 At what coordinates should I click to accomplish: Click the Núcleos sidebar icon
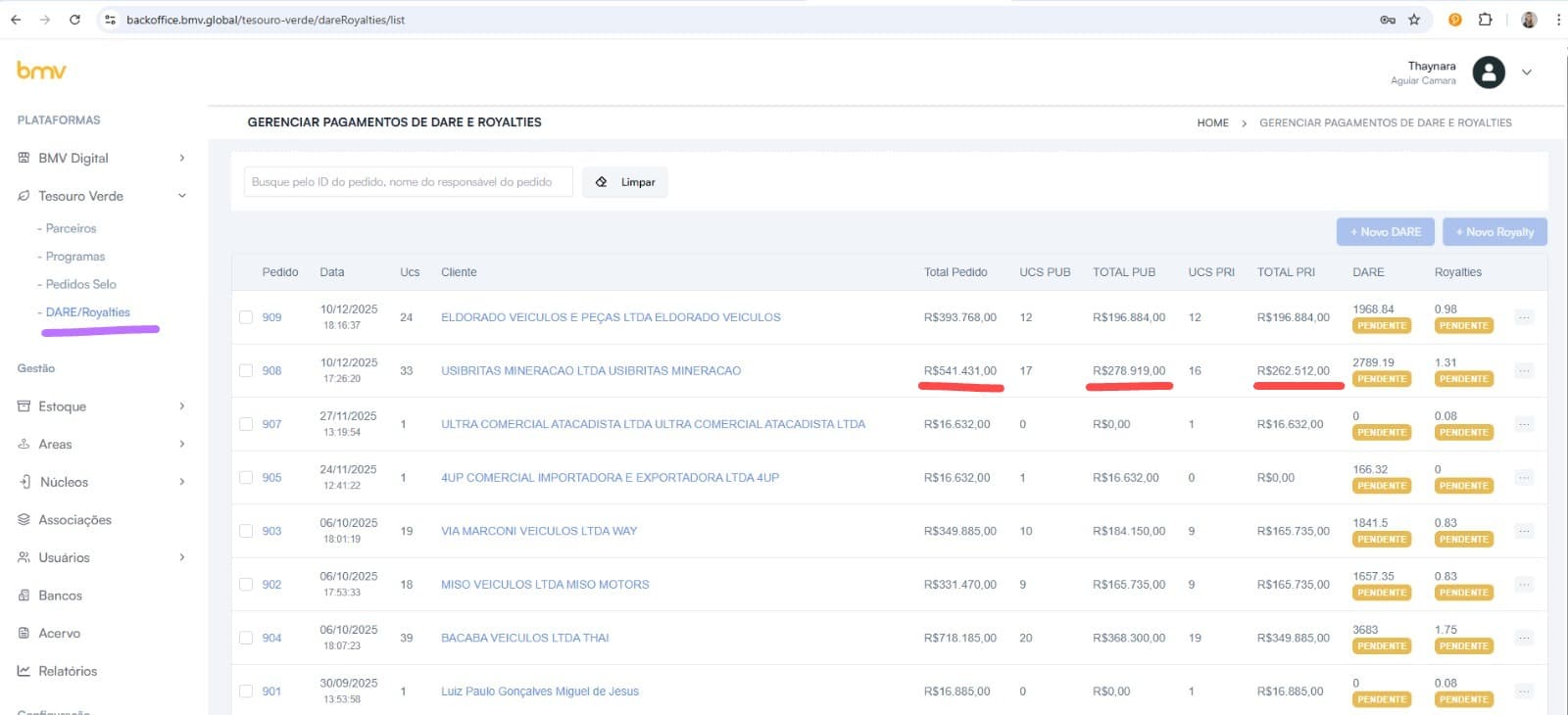(x=24, y=482)
